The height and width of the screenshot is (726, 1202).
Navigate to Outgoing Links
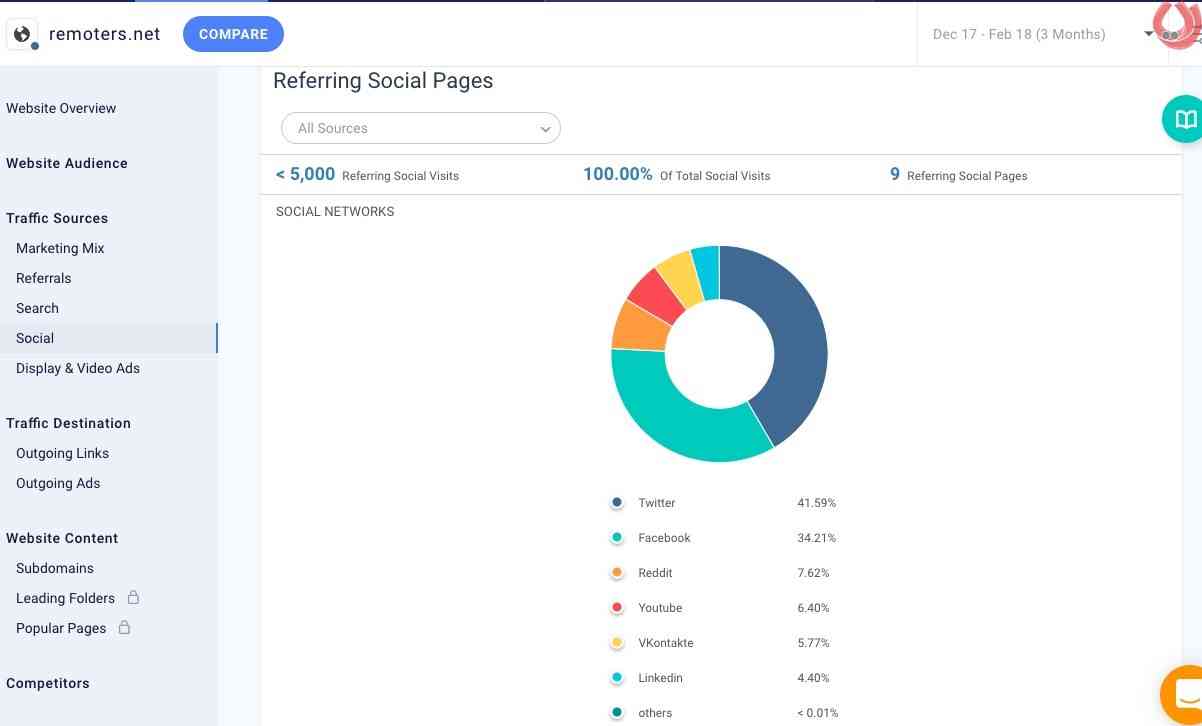click(x=62, y=453)
